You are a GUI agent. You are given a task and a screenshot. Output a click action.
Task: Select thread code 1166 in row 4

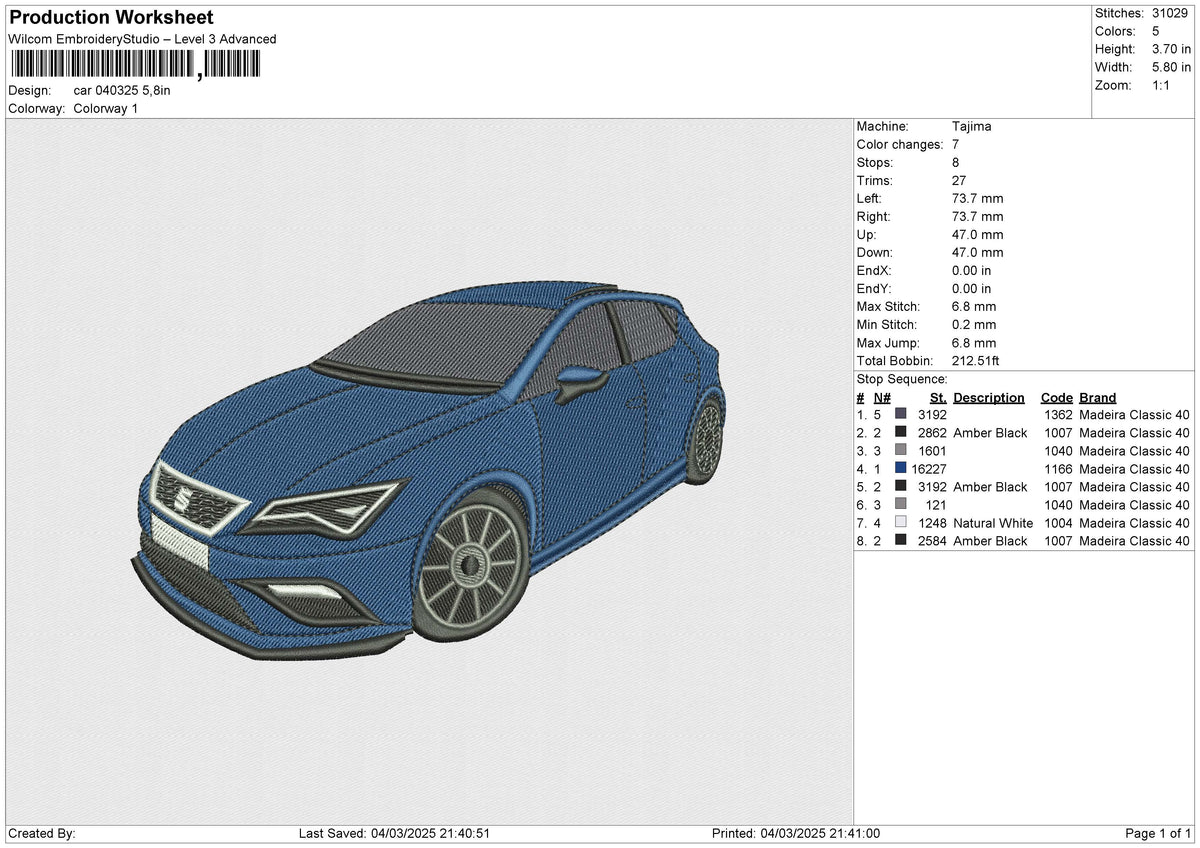click(1058, 469)
